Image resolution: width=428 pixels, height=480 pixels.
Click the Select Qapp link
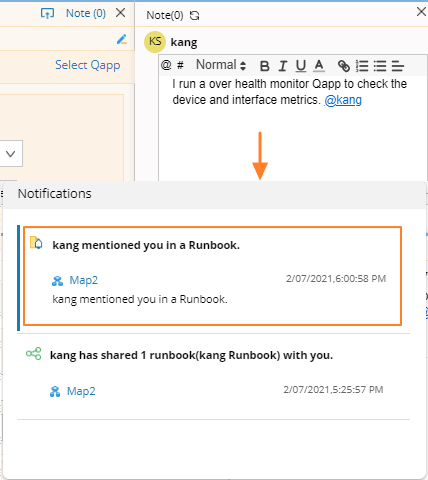(88, 65)
